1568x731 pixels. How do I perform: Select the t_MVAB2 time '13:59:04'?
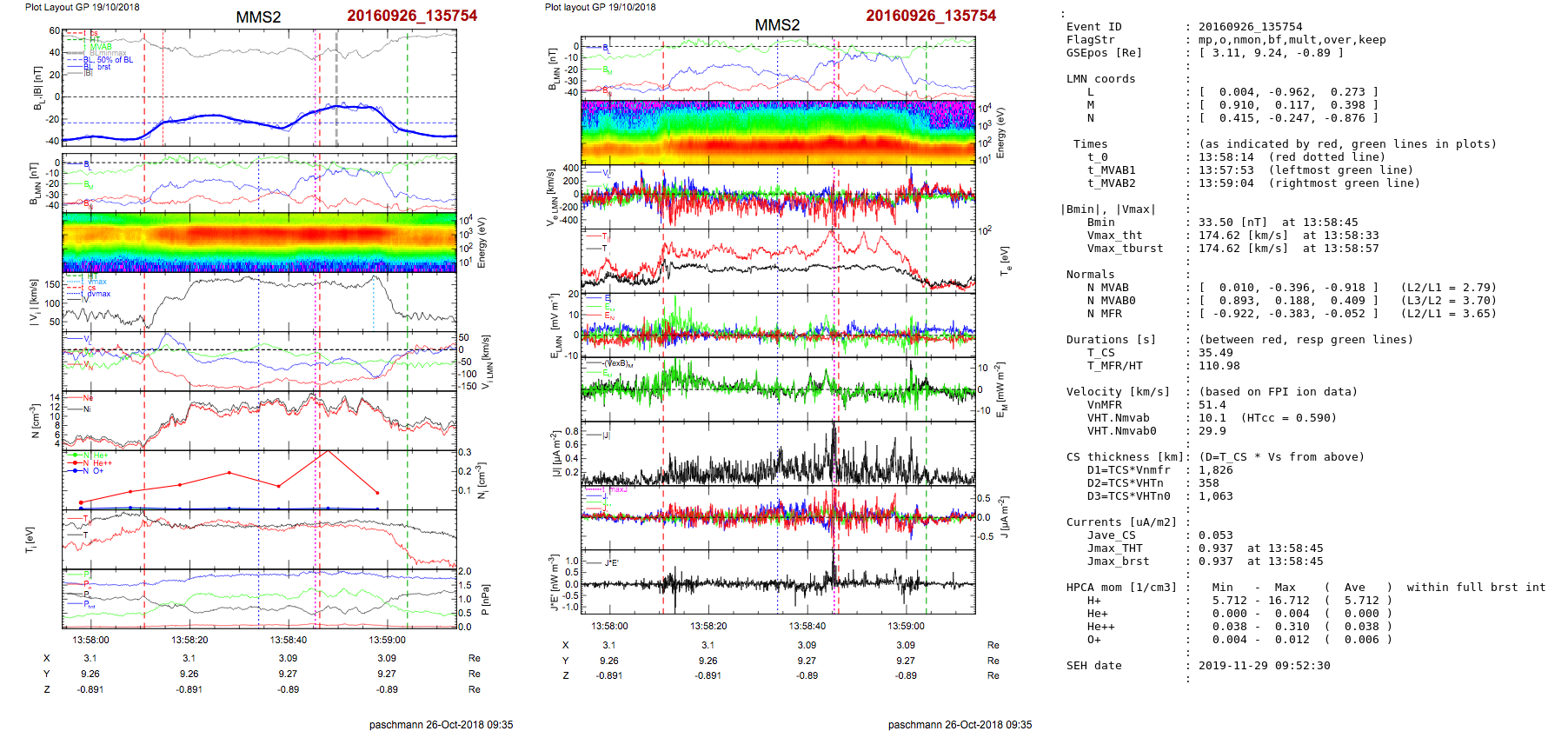click(1226, 183)
